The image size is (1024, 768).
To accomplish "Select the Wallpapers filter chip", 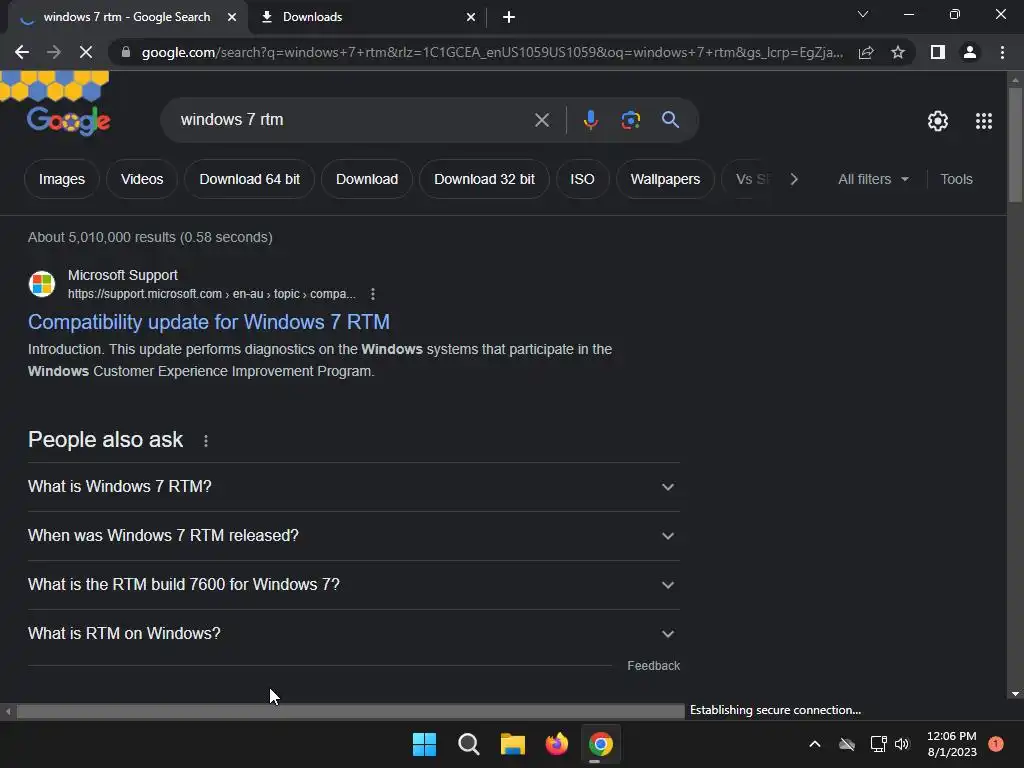I will [x=665, y=179].
